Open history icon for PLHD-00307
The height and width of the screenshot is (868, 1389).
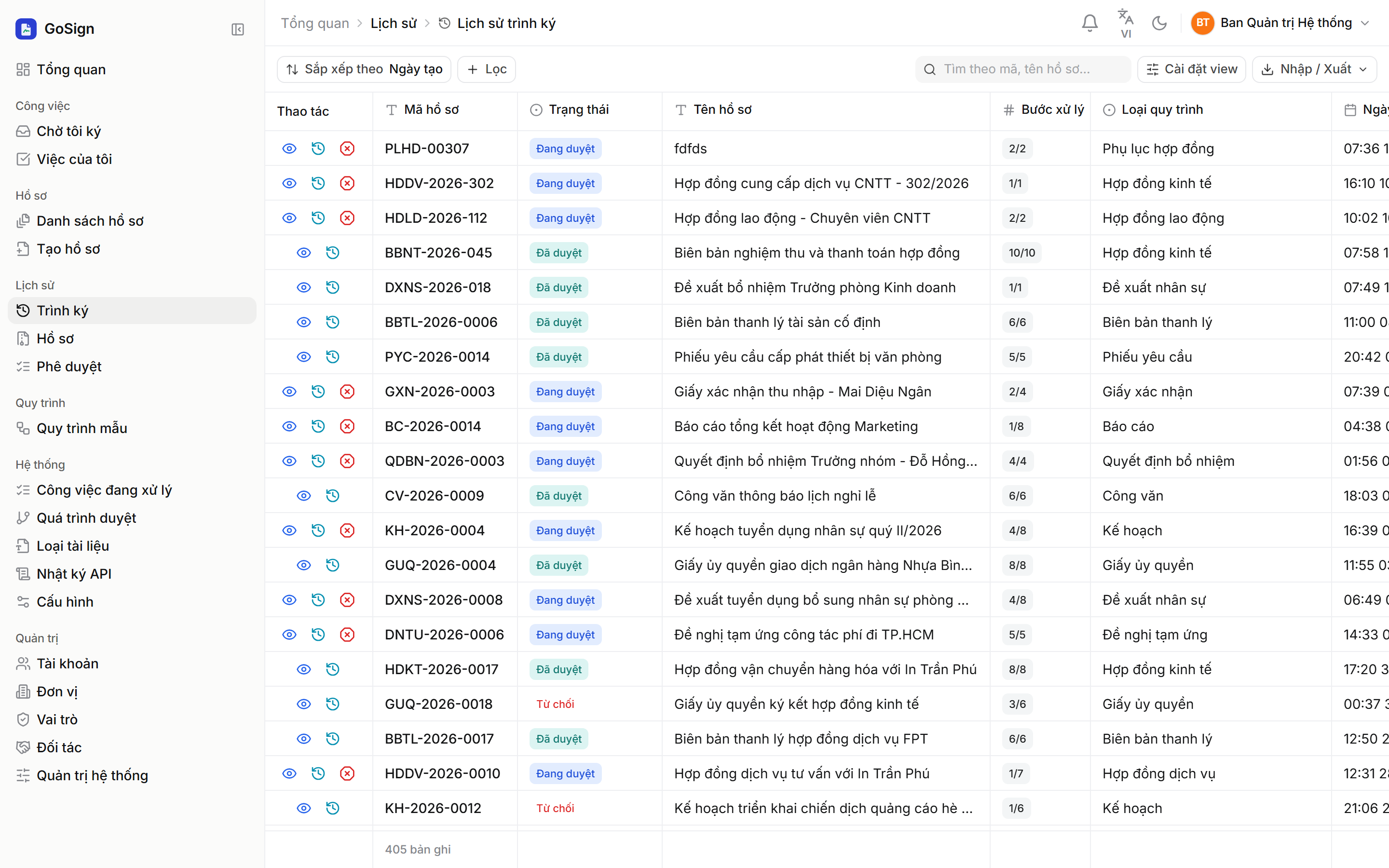coord(318,149)
